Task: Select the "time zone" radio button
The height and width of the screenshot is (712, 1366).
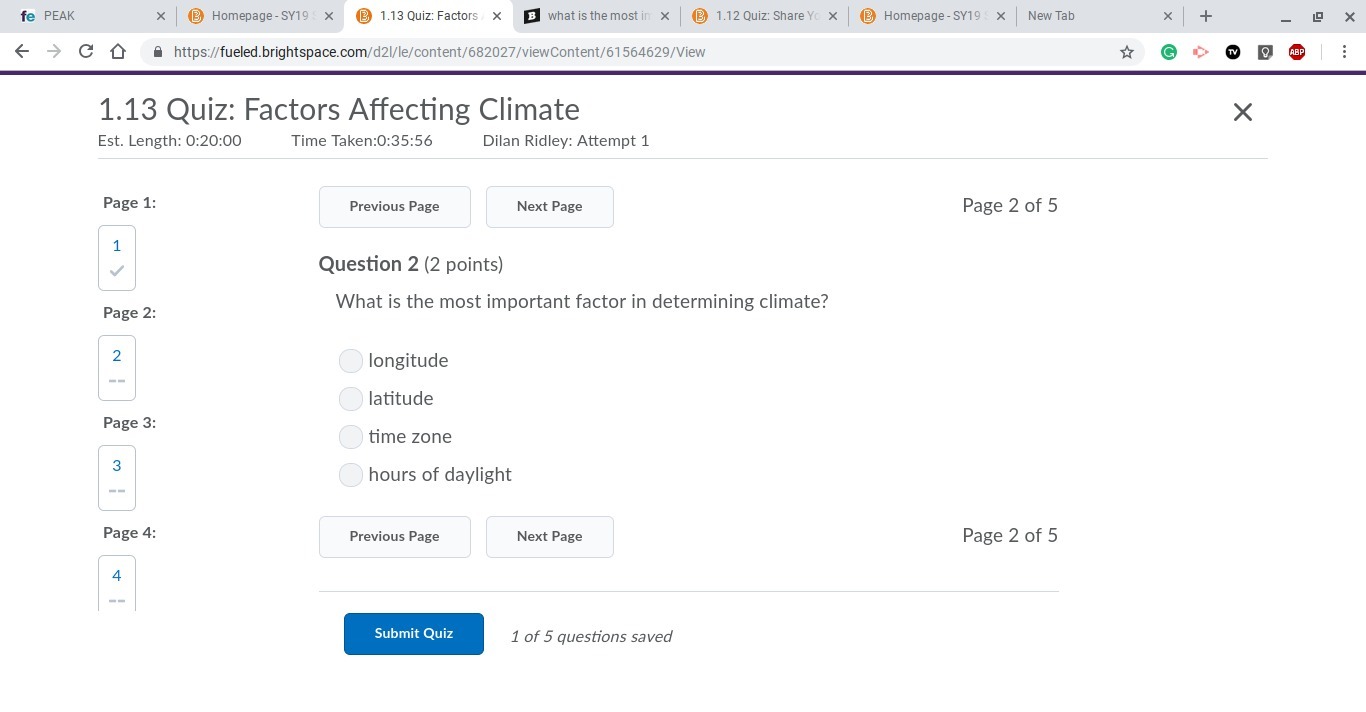Action: (x=351, y=437)
